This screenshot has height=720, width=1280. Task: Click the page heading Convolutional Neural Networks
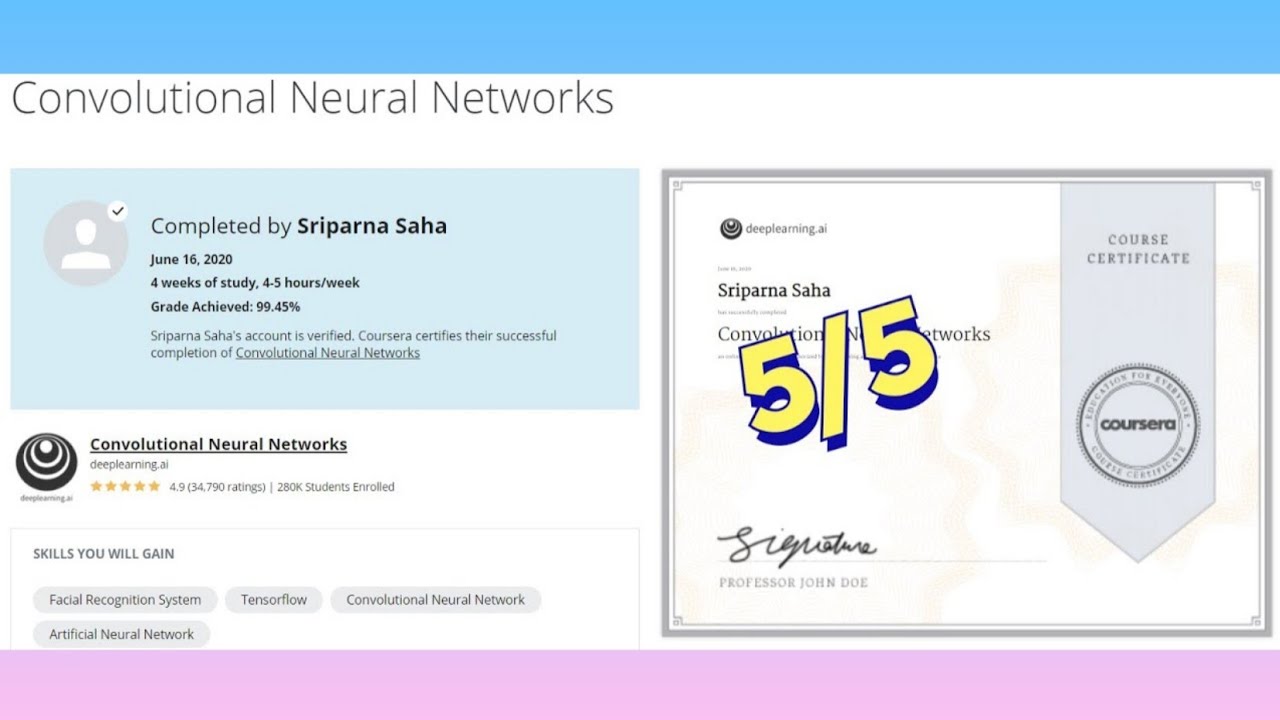click(312, 99)
